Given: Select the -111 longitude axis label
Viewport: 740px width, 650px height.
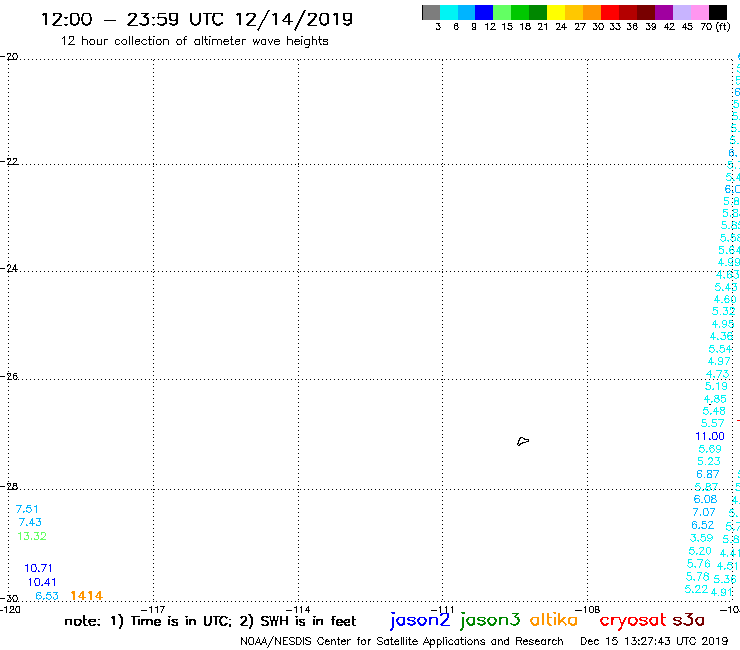Looking at the screenshot, I should (443, 609).
